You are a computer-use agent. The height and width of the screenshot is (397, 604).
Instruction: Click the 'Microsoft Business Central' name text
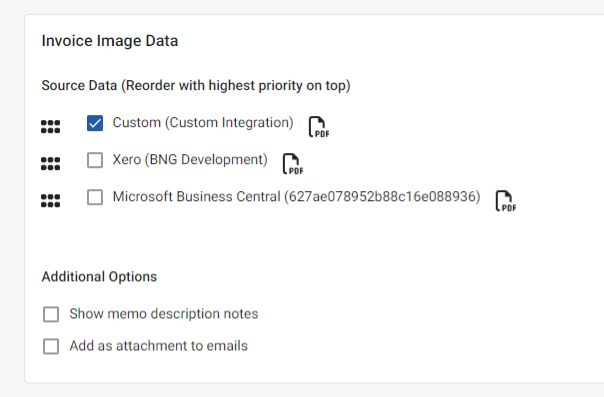click(x=196, y=197)
